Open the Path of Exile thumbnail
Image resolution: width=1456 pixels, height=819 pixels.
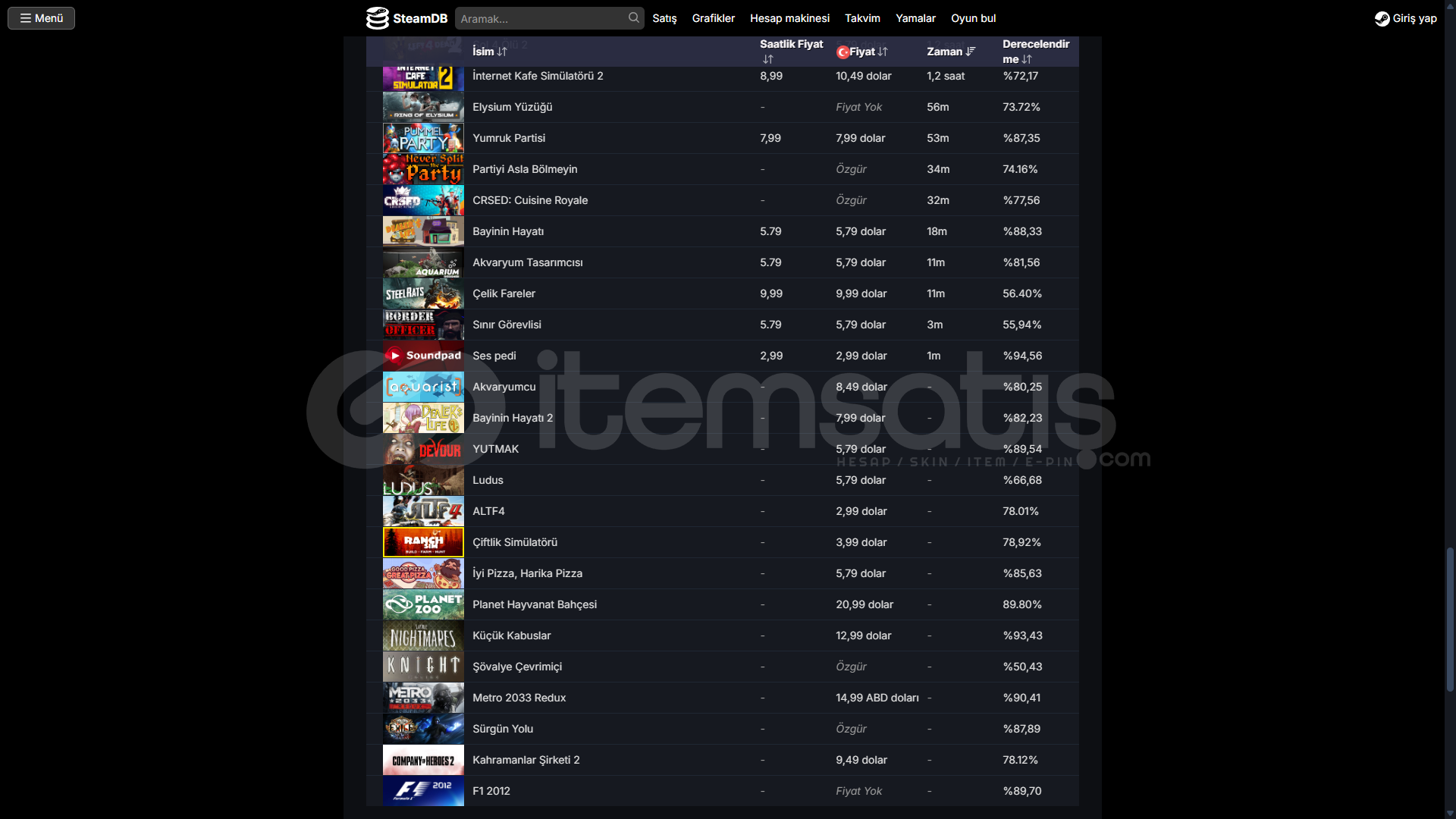pos(423,729)
